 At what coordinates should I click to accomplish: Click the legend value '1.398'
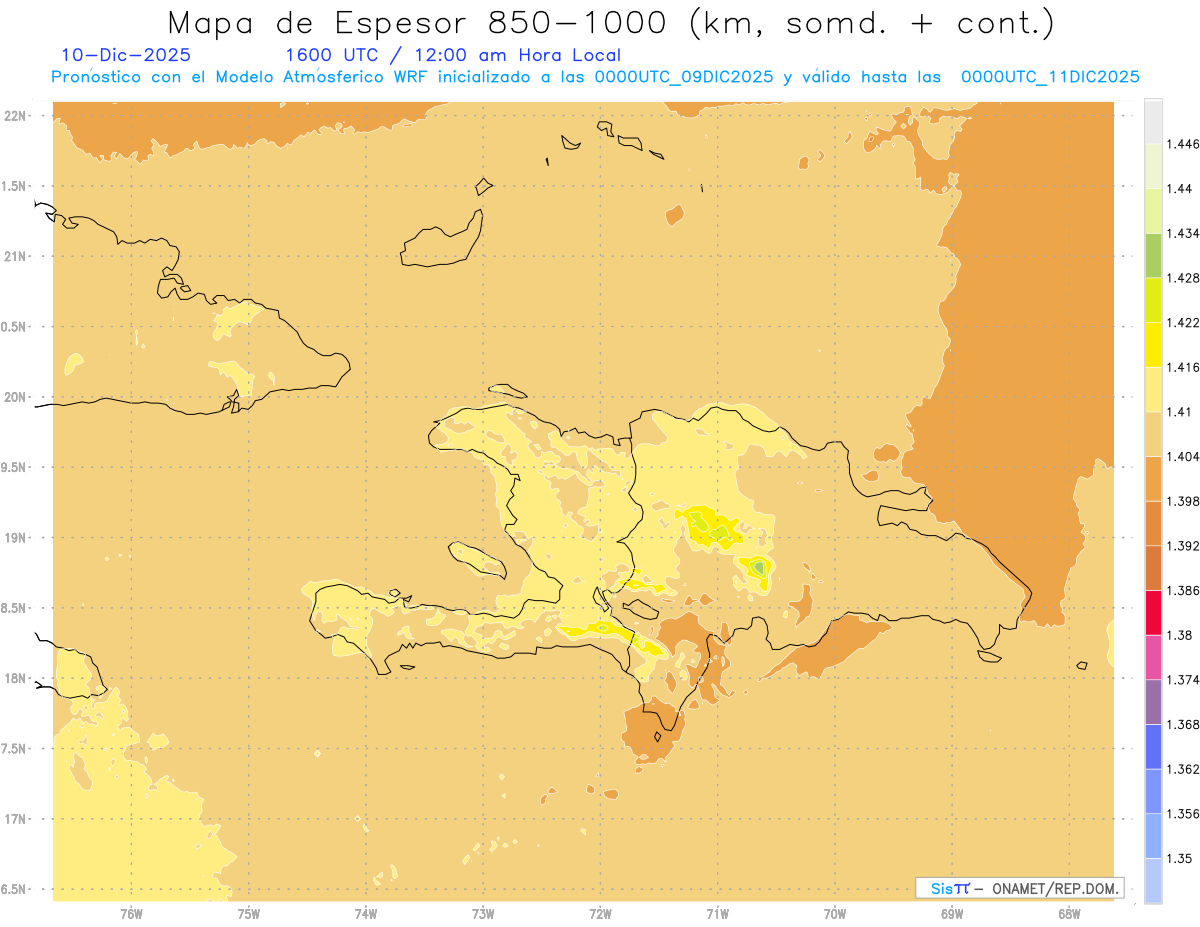[1184, 501]
